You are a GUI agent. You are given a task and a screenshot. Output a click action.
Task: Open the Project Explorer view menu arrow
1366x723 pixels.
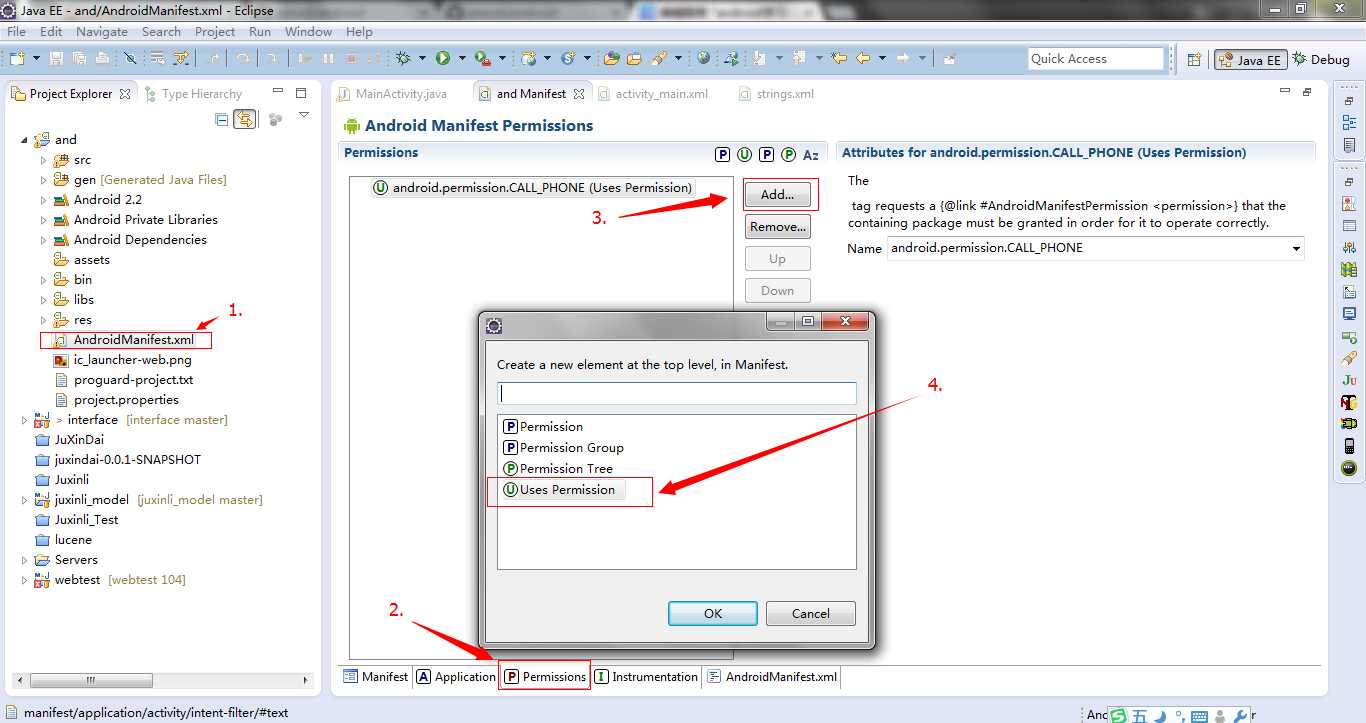[x=304, y=116]
